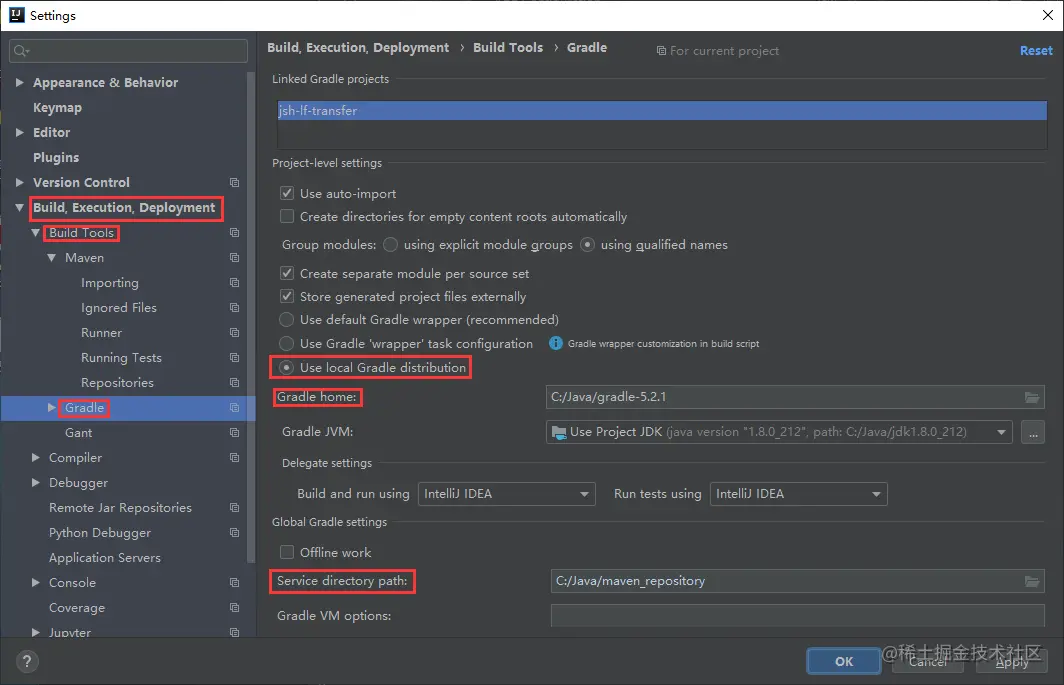Click project-level icon beside Coverage

coord(234,608)
